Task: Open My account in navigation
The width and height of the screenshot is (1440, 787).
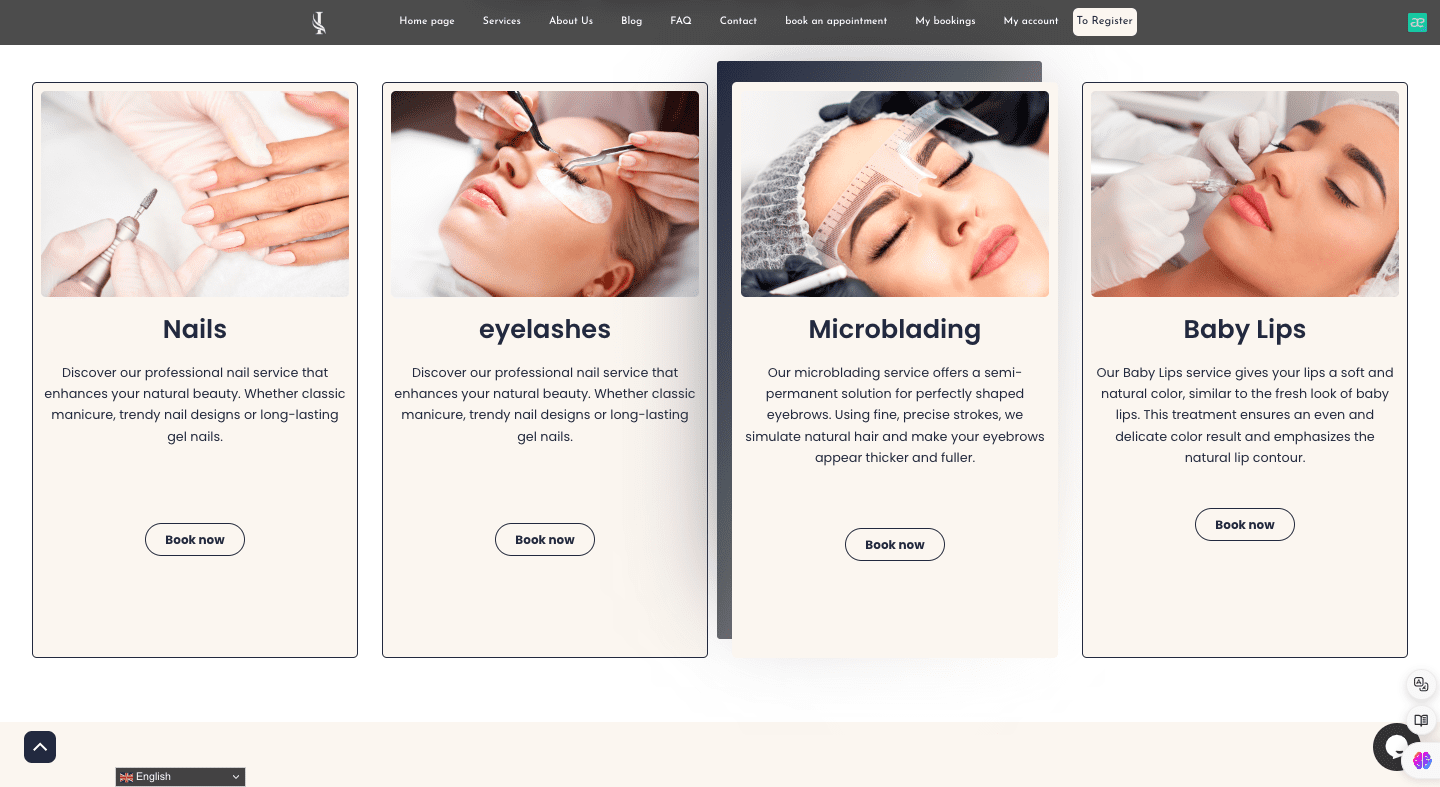Action: [x=1031, y=21]
